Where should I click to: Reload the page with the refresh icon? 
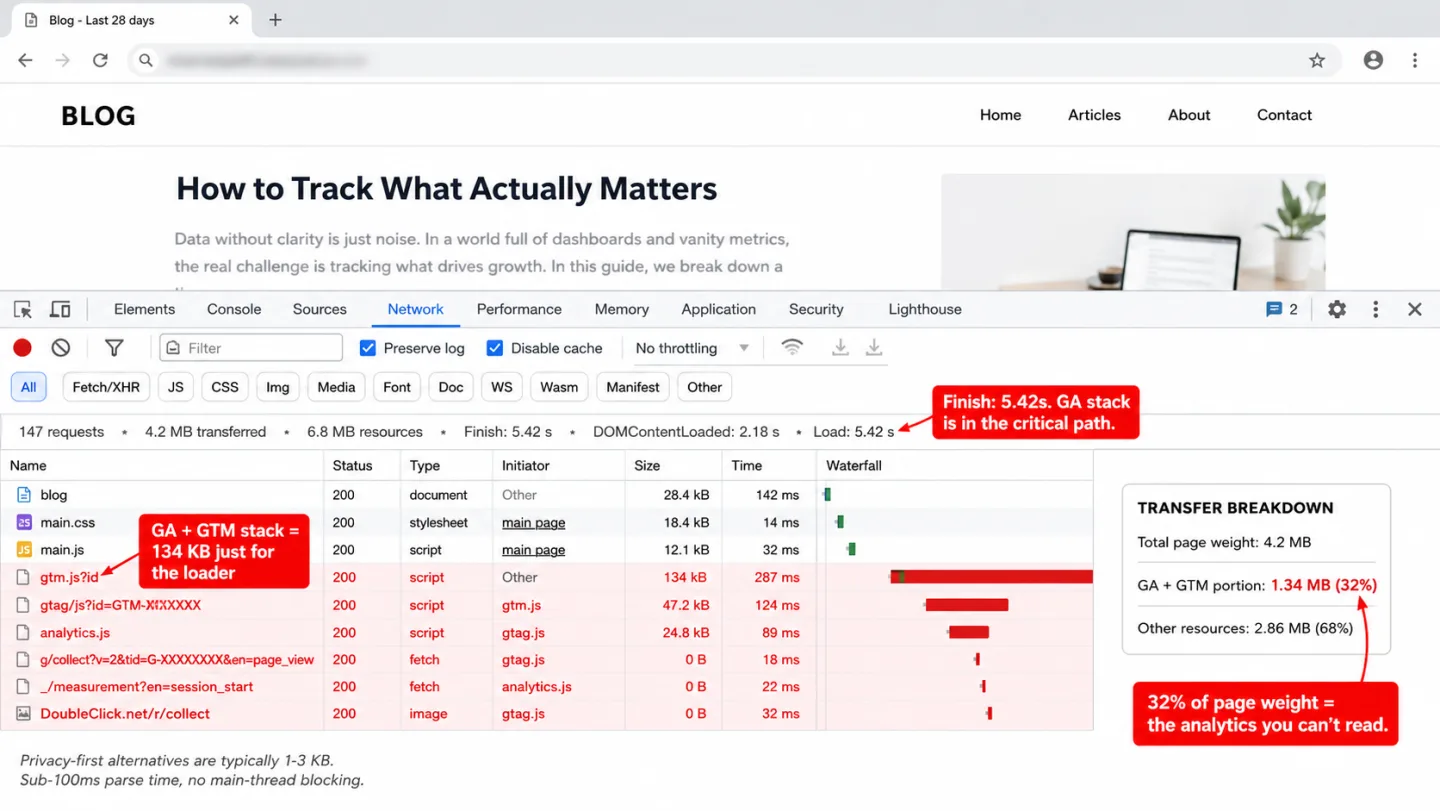point(100,61)
